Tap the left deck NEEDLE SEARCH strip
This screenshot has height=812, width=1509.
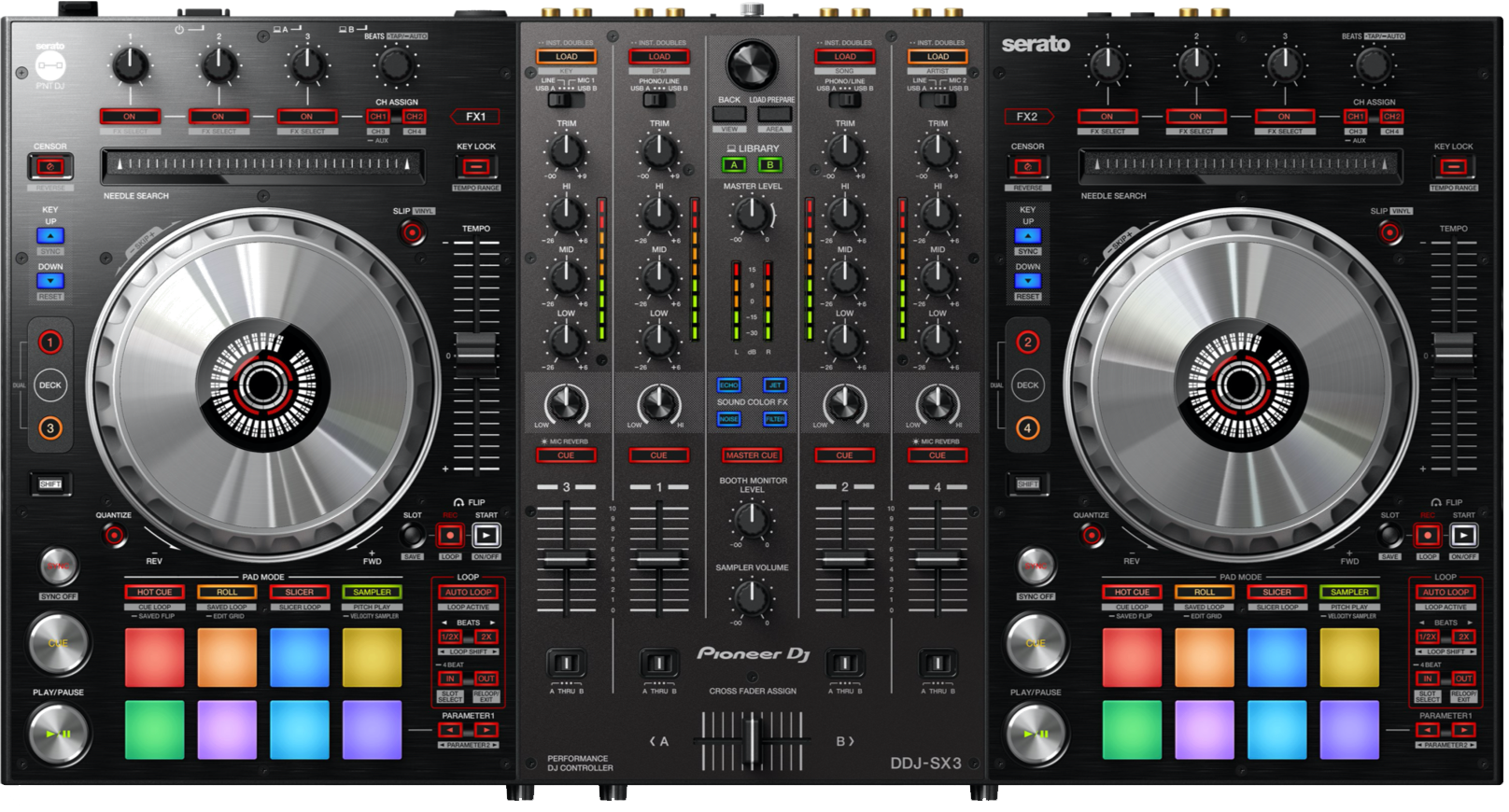[x=262, y=165]
